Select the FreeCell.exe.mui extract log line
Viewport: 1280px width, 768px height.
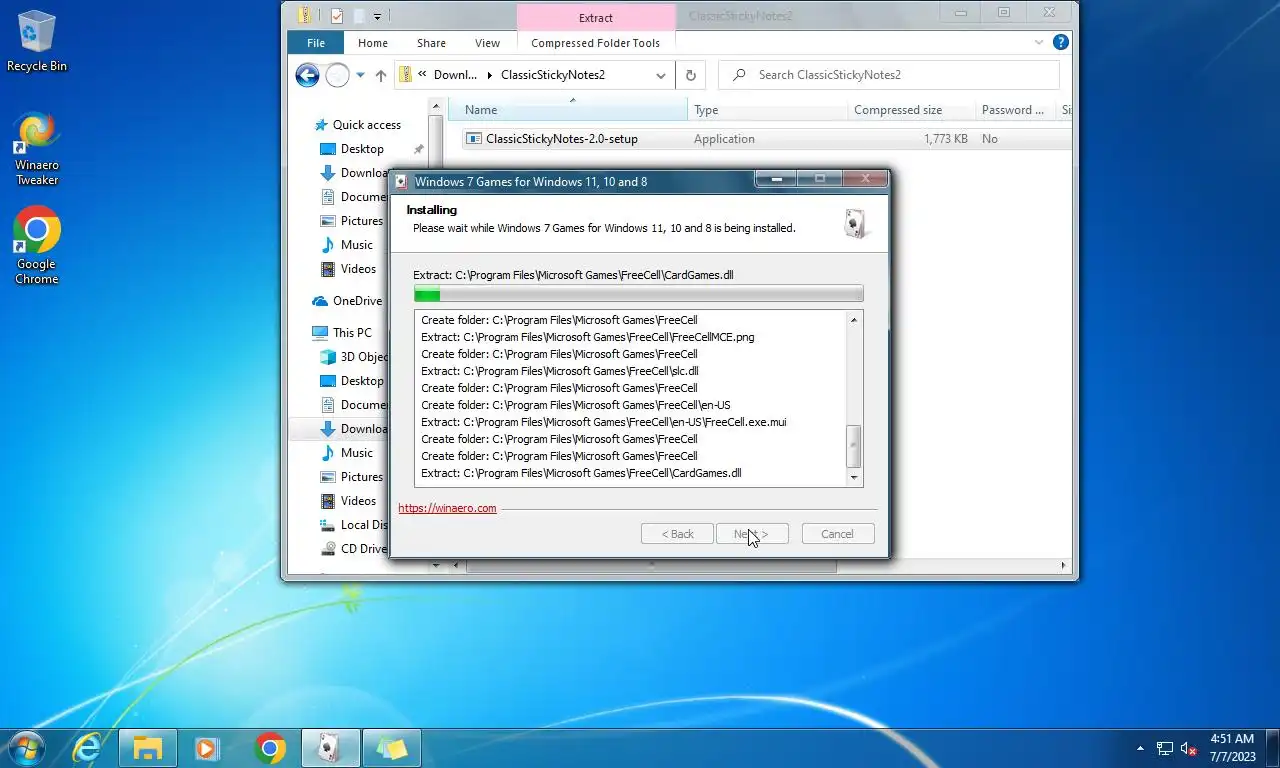point(604,422)
